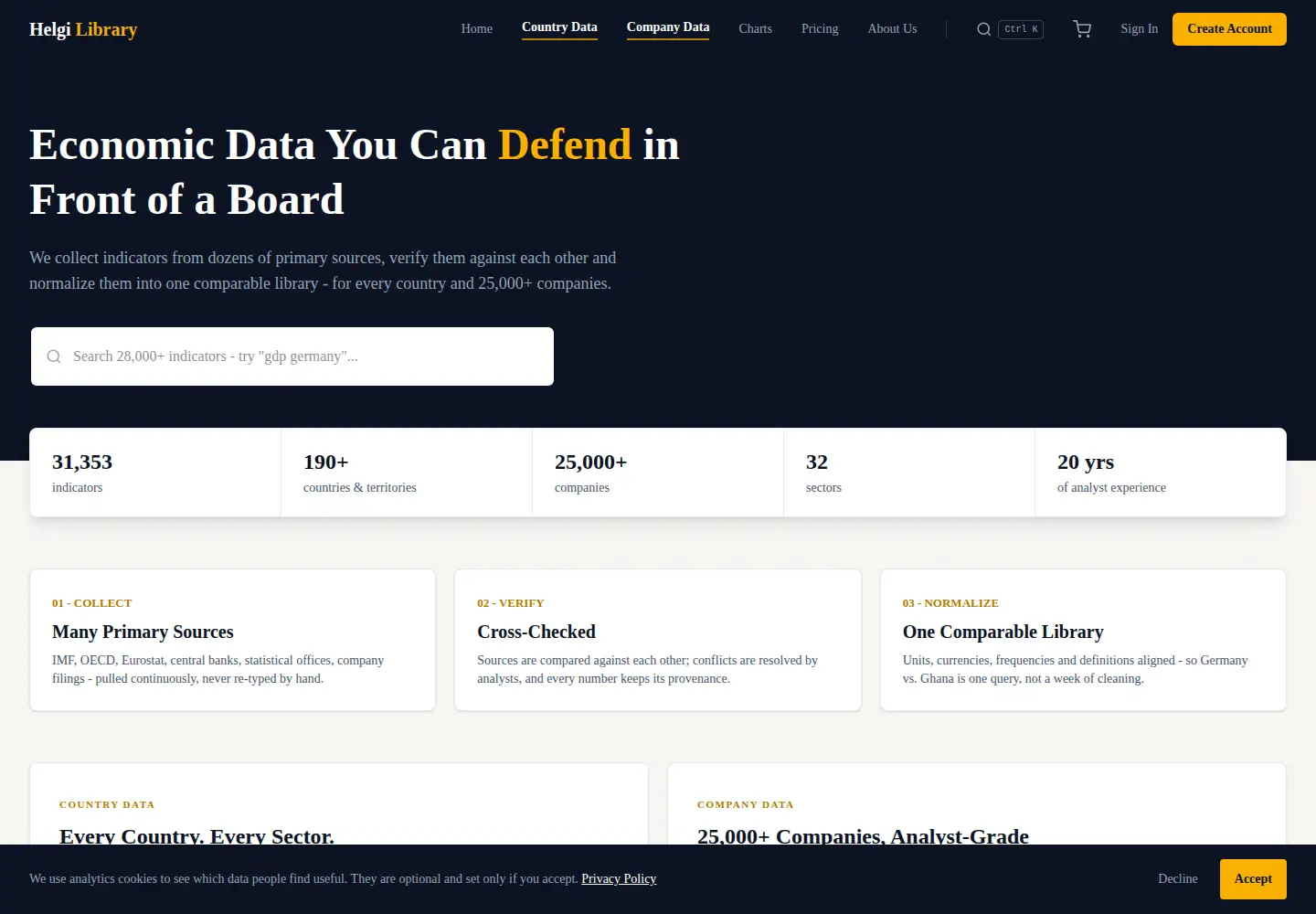The width and height of the screenshot is (1316, 914).
Task: Click the 01 - COLLECT label
Action: 92,603
